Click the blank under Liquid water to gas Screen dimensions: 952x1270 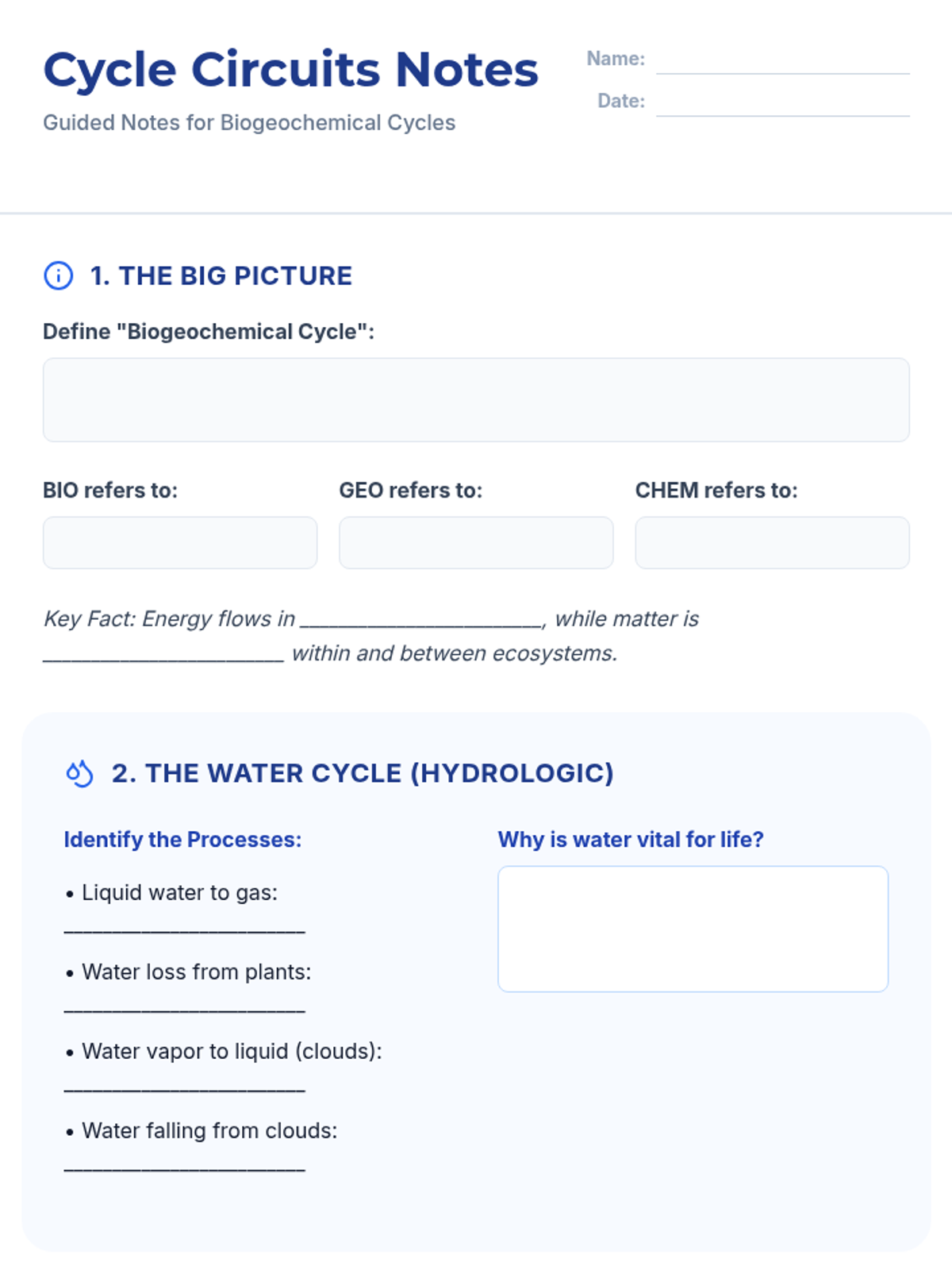pos(184,926)
